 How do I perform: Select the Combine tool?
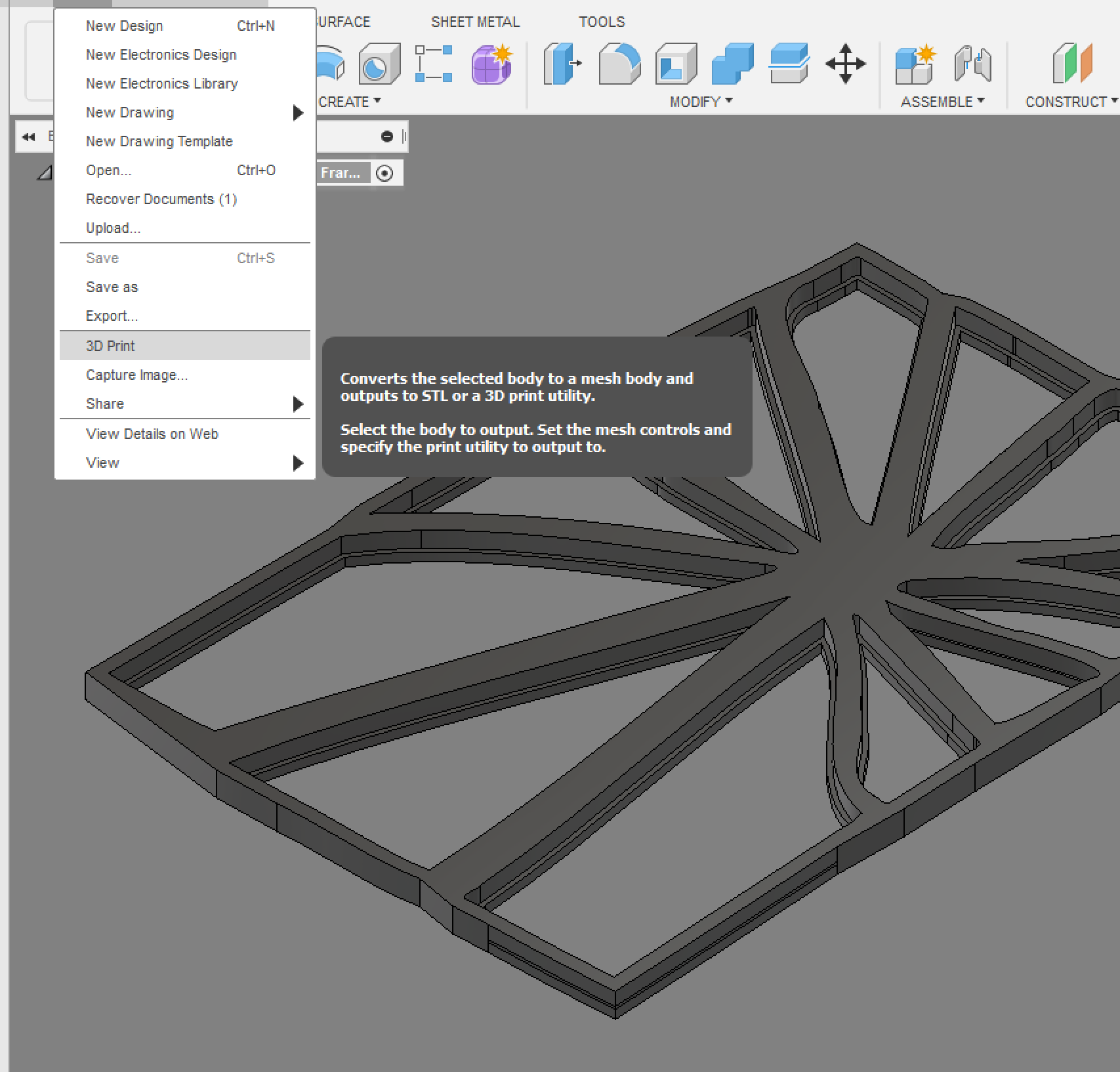[x=731, y=64]
